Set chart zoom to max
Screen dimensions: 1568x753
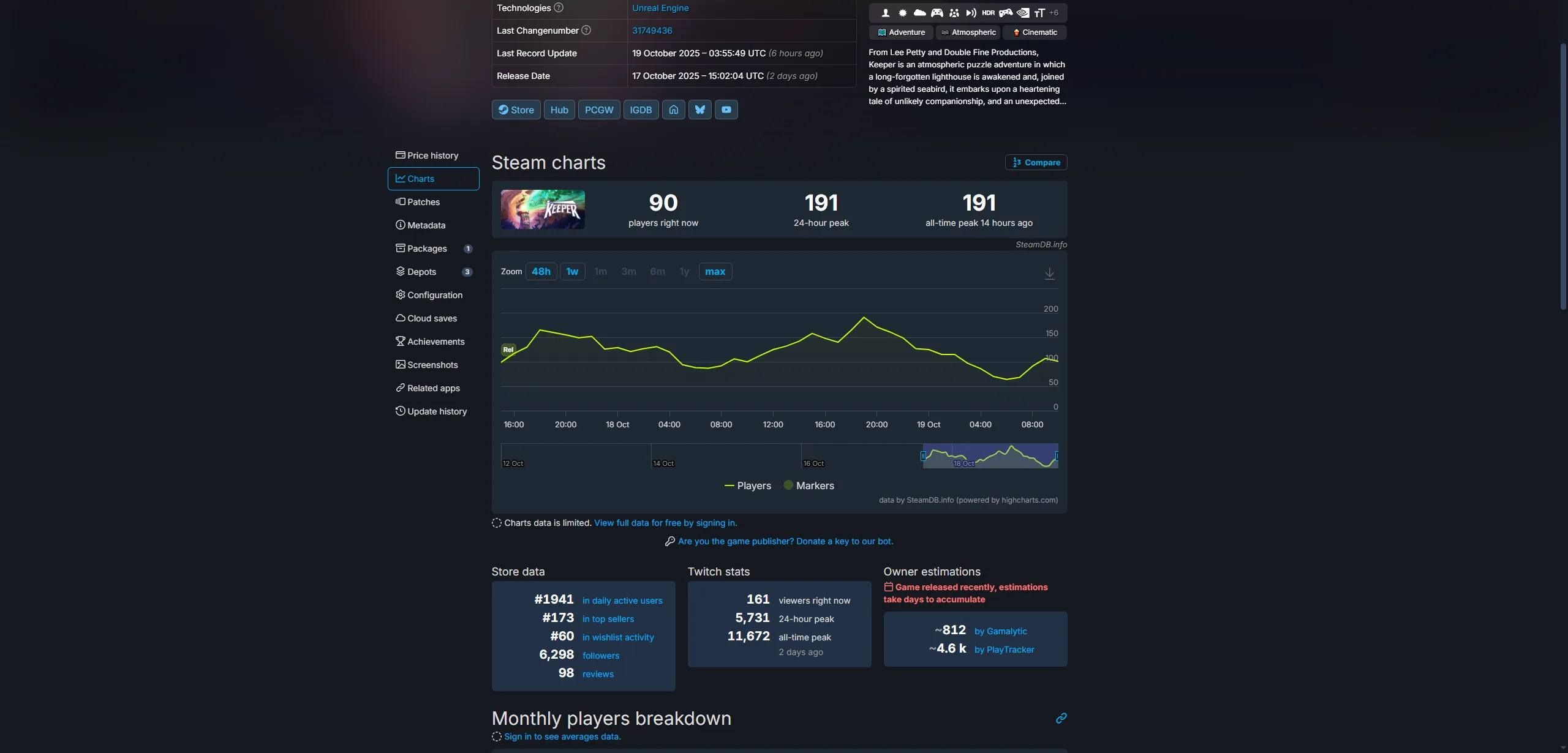point(715,271)
